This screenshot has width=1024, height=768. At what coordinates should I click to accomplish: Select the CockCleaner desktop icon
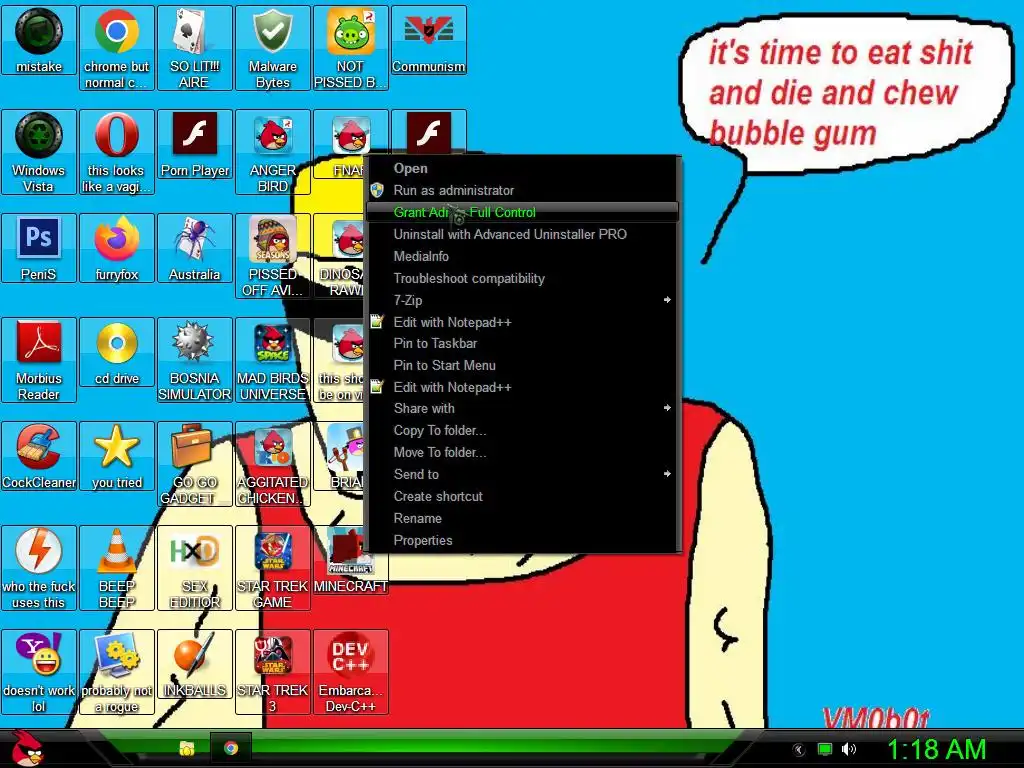point(39,456)
